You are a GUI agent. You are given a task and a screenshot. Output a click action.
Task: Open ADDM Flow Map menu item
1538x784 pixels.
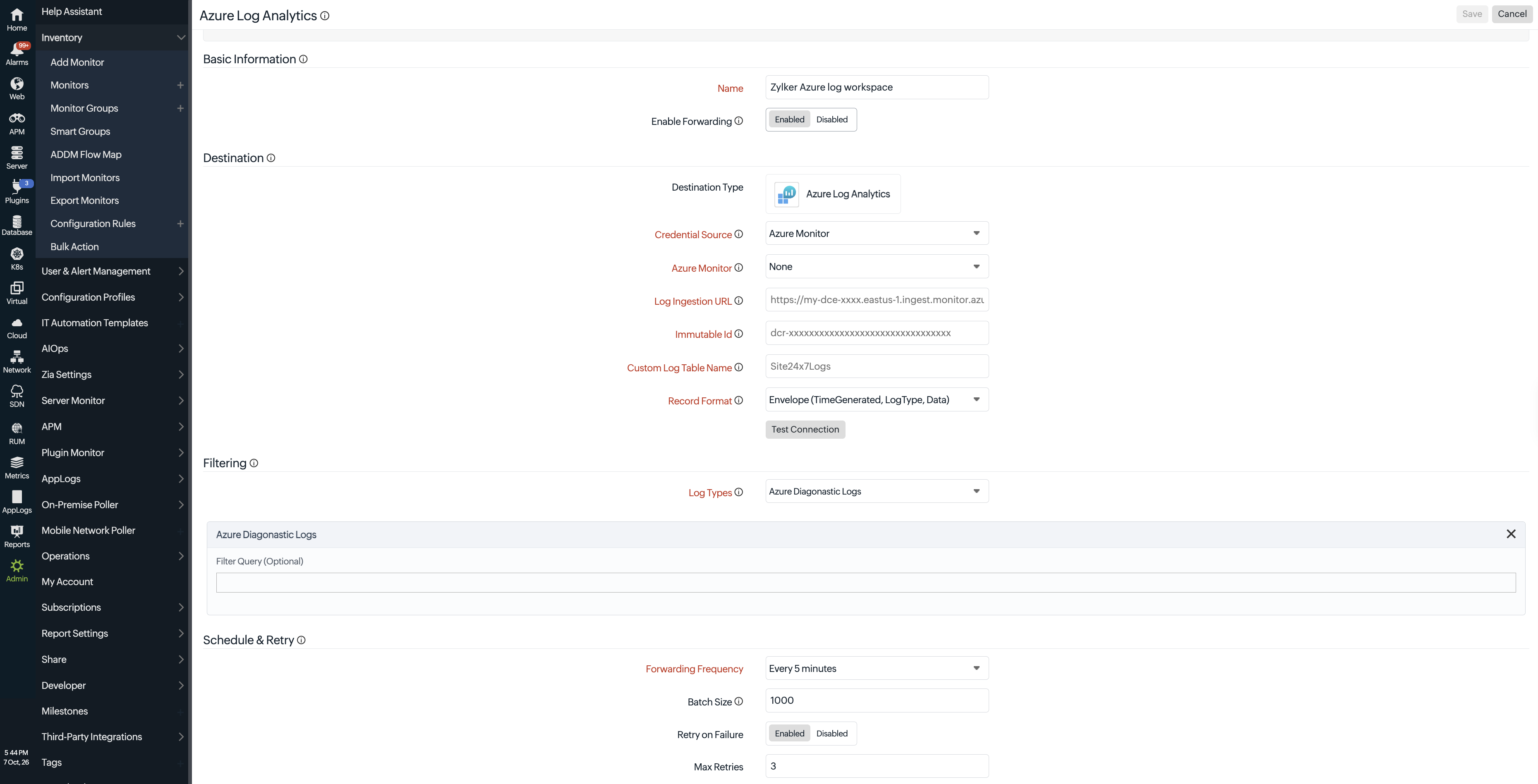86,155
